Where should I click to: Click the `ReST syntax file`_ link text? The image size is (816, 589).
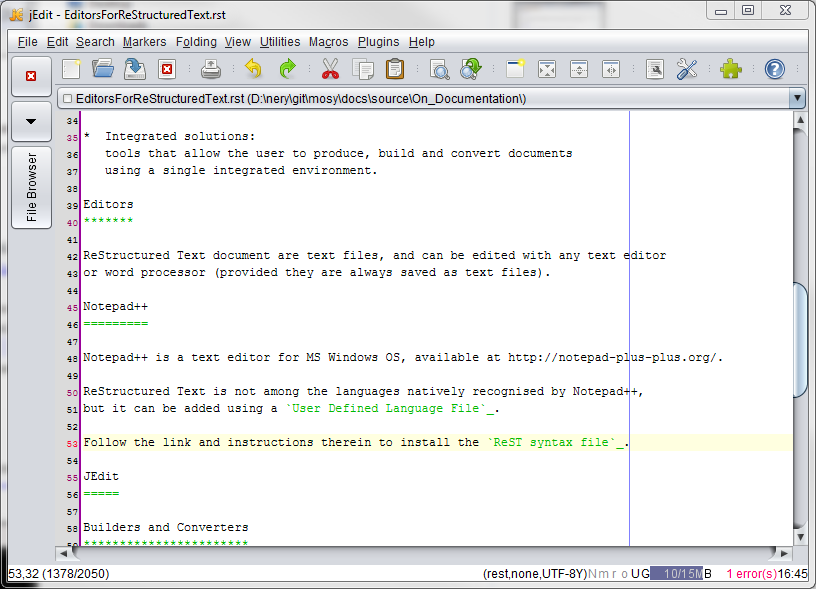tap(556, 442)
